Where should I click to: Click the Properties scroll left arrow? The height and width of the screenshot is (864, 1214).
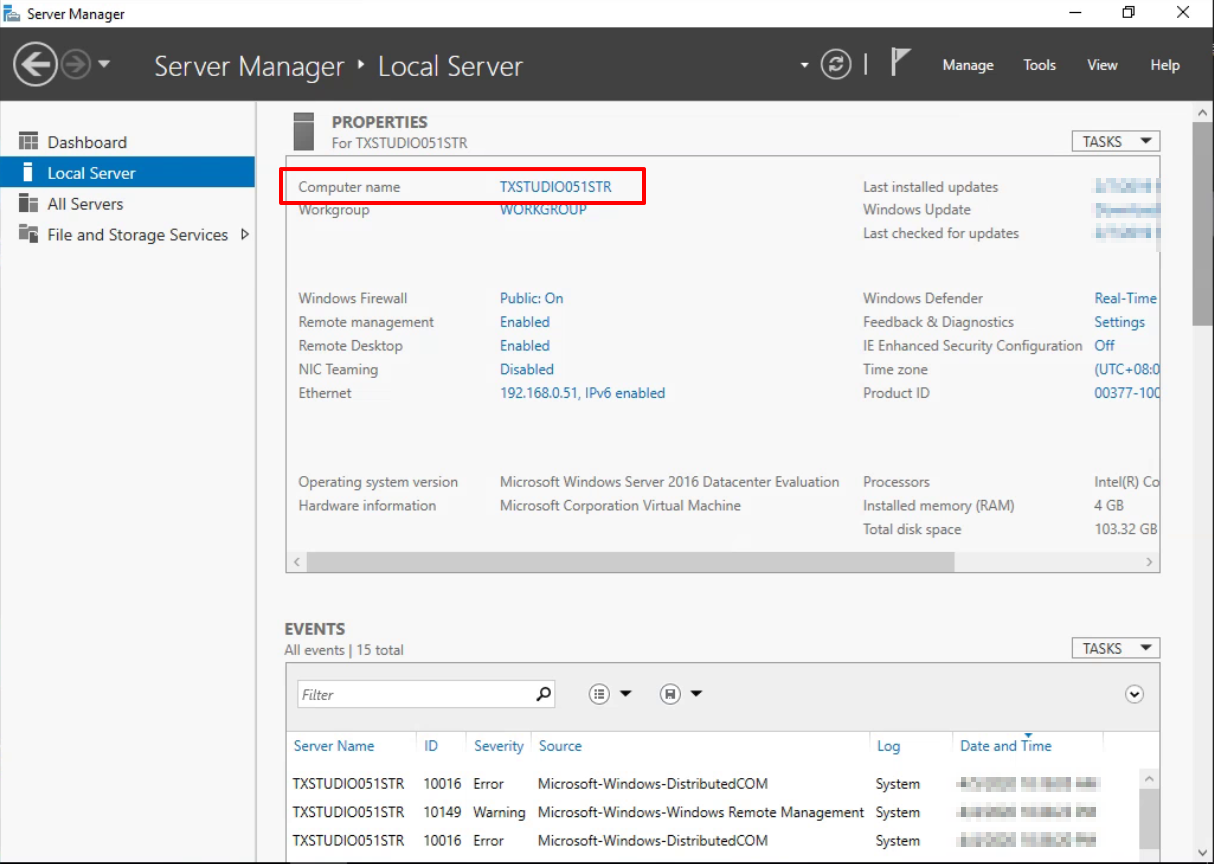[x=296, y=562]
